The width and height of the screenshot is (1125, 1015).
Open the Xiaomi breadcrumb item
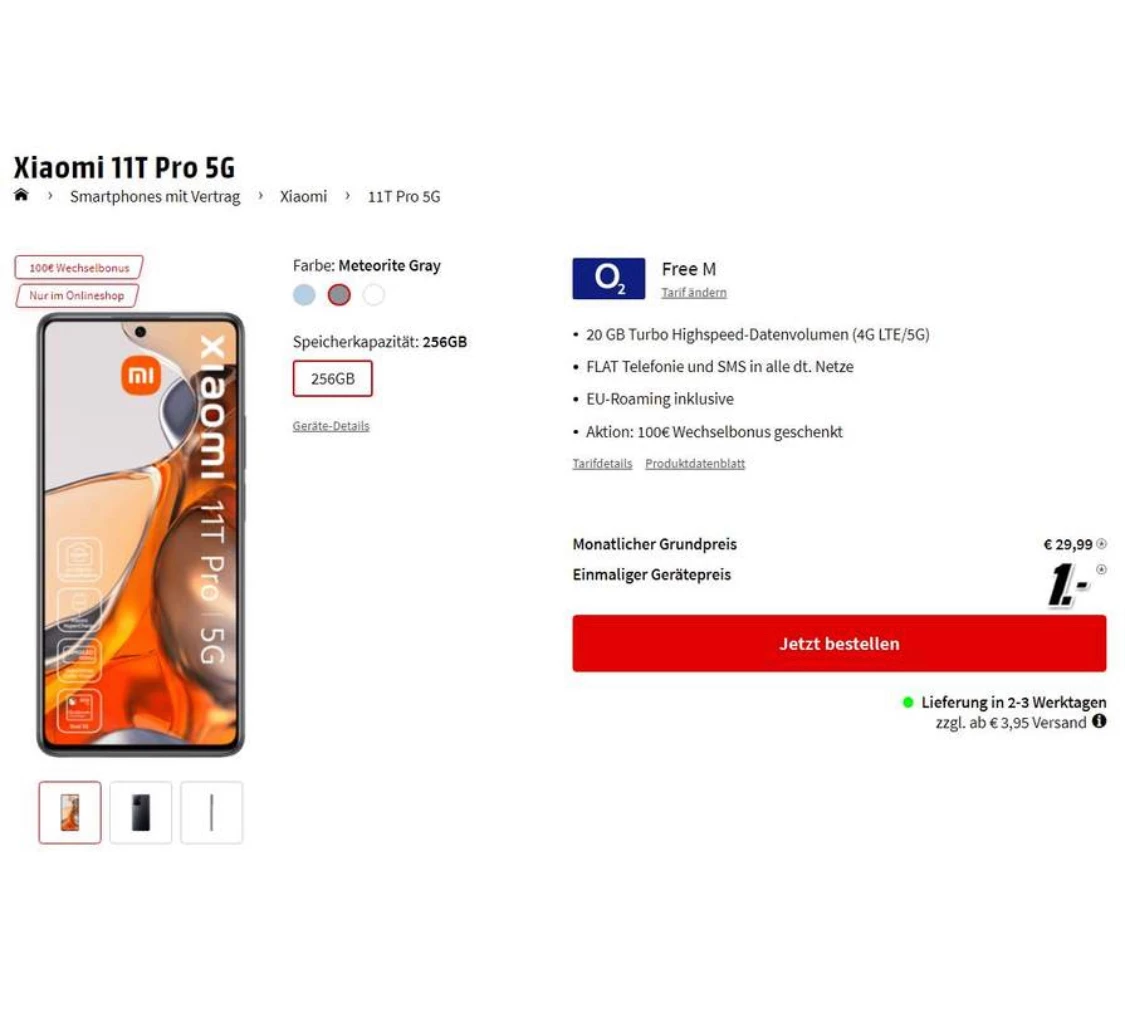[303, 197]
